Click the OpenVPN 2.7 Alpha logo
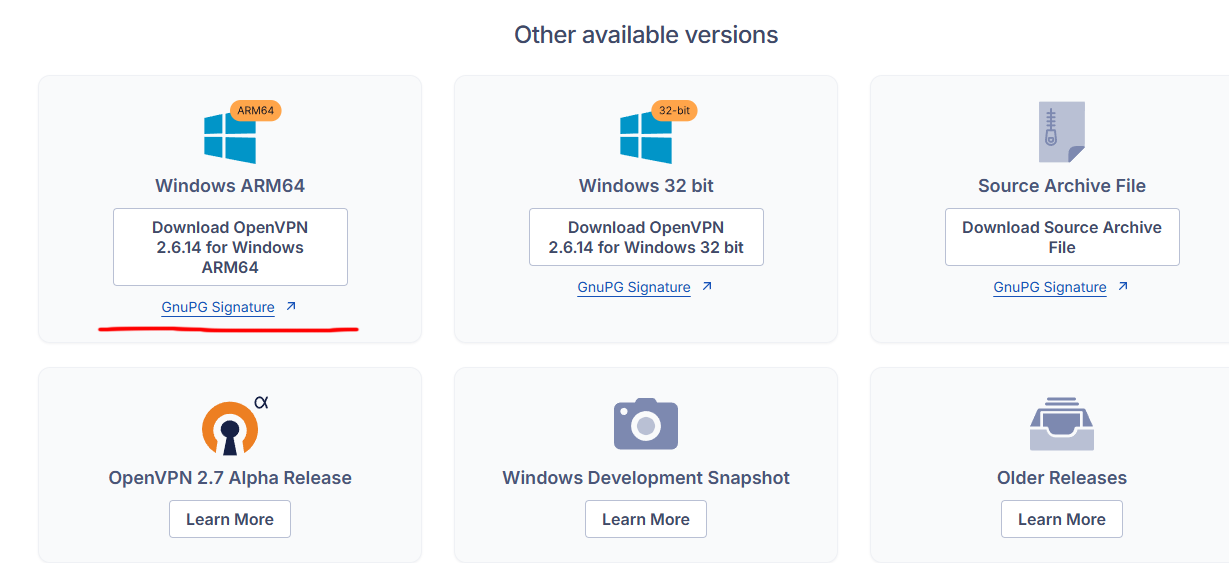Viewport: 1229px width, 585px height. pyautogui.click(x=230, y=426)
